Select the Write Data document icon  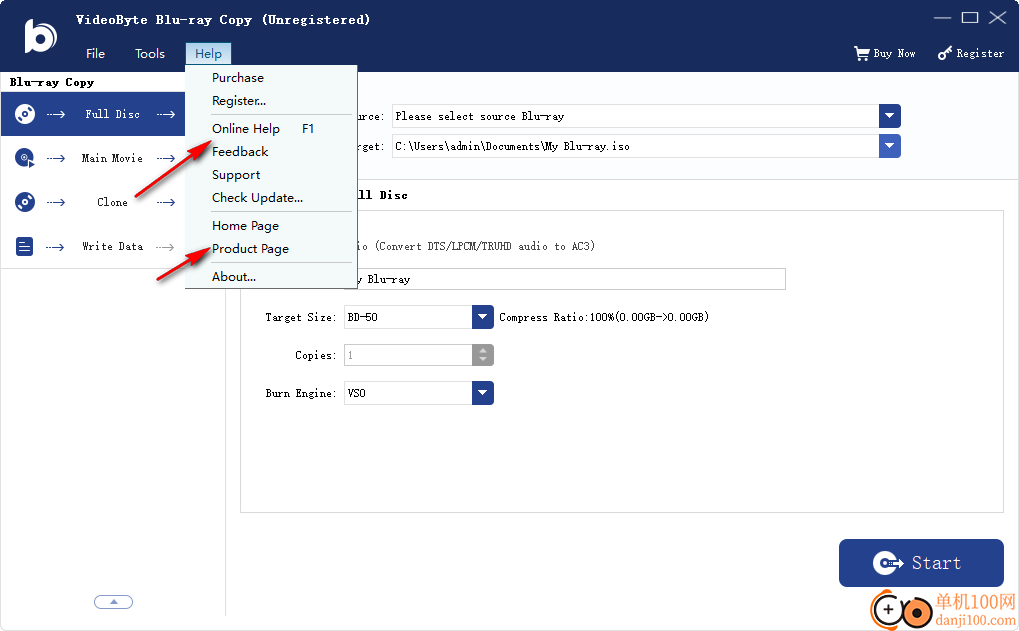click(x=24, y=246)
